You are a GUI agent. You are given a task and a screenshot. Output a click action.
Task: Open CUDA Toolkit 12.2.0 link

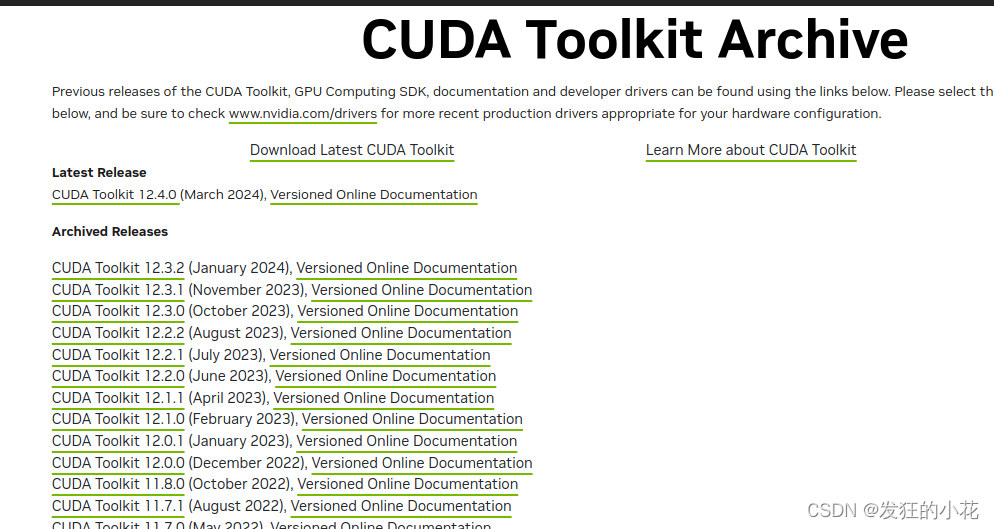coord(118,376)
